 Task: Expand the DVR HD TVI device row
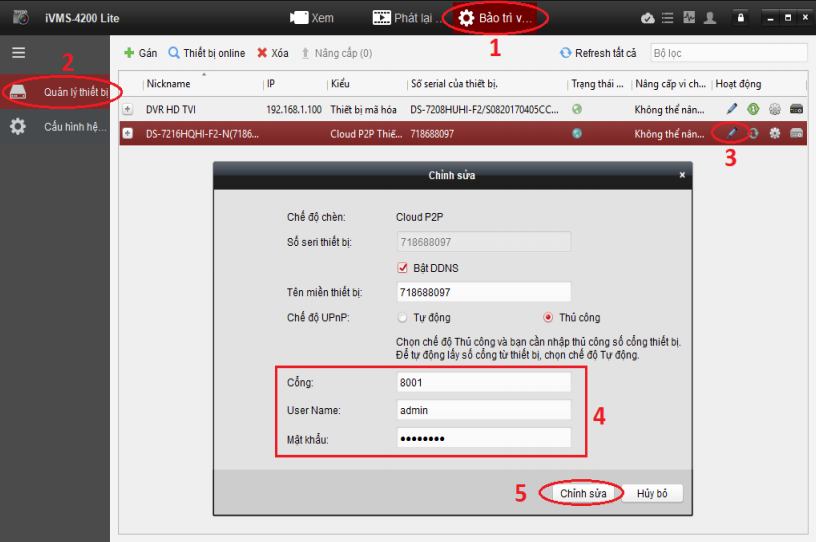tap(128, 108)
